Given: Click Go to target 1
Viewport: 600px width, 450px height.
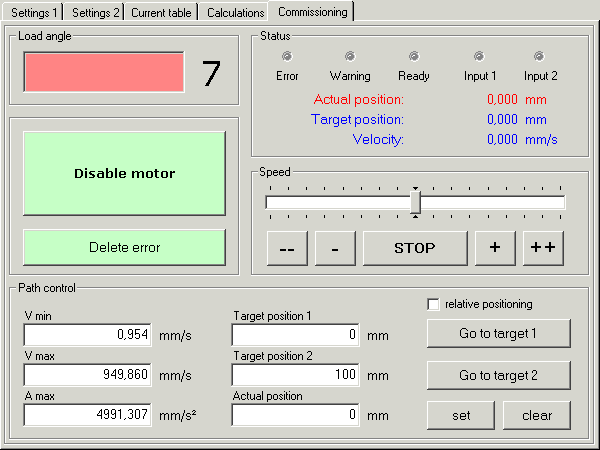Looking at the screenshot, I should coord(498,333).
